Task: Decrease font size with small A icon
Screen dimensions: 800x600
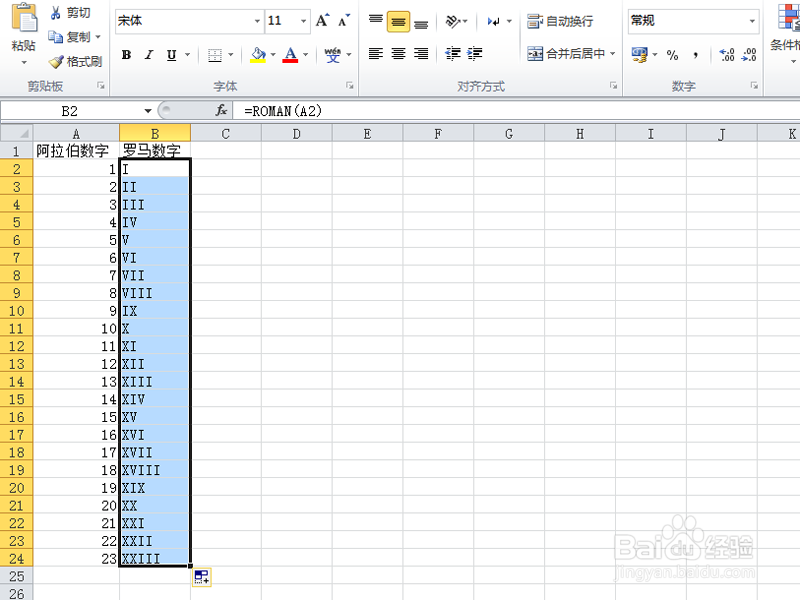Action: 344,21
